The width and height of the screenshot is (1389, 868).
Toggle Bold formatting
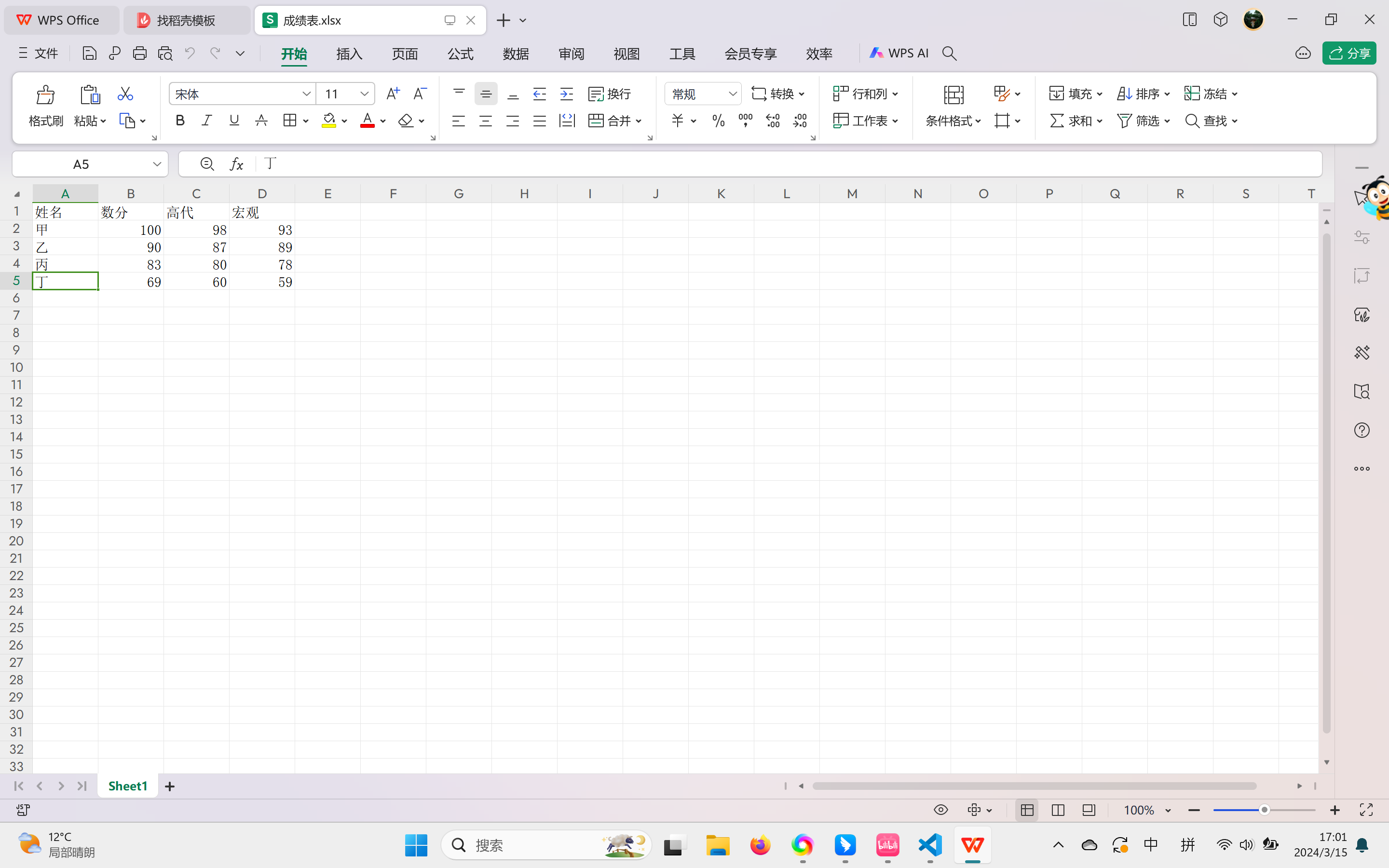pos(180,121)
